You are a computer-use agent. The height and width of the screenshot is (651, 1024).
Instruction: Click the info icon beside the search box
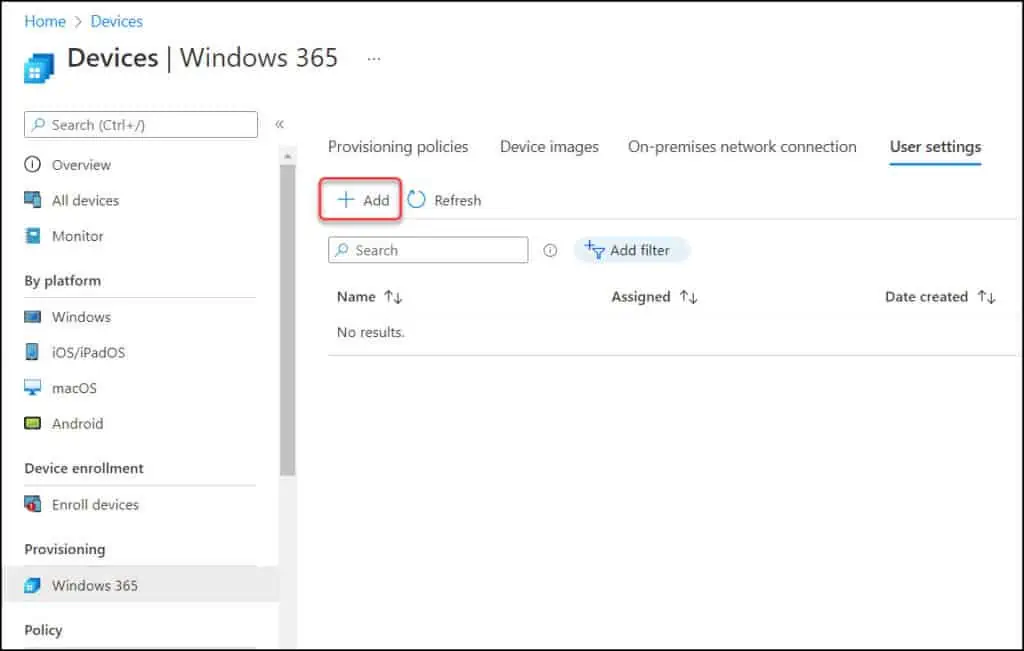click(551, 250)
